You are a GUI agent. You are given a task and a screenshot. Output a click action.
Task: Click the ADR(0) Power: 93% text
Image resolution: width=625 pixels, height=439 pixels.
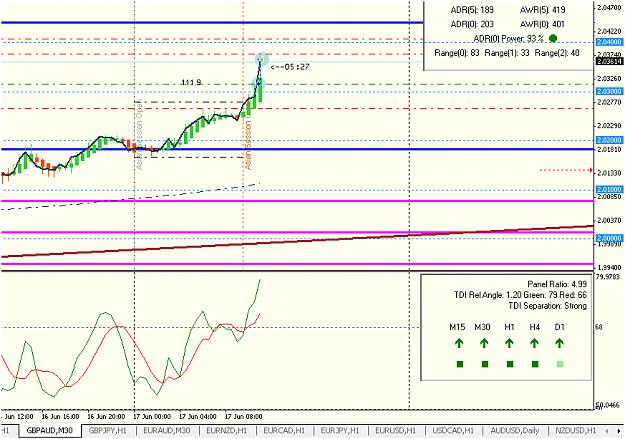(509, 39)
